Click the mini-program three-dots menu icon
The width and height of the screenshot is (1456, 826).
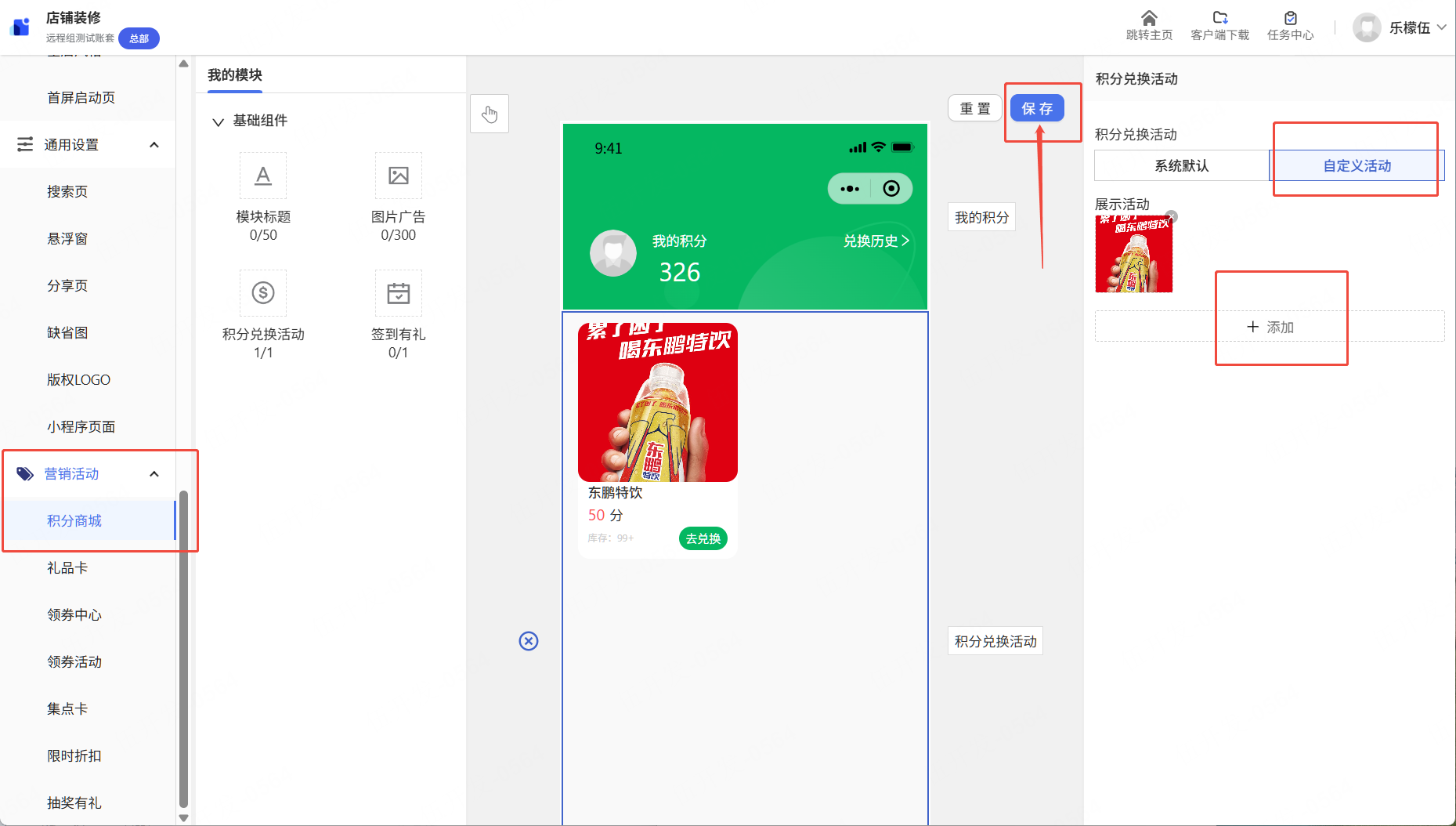pyautogui.click(x=850, y=189)
